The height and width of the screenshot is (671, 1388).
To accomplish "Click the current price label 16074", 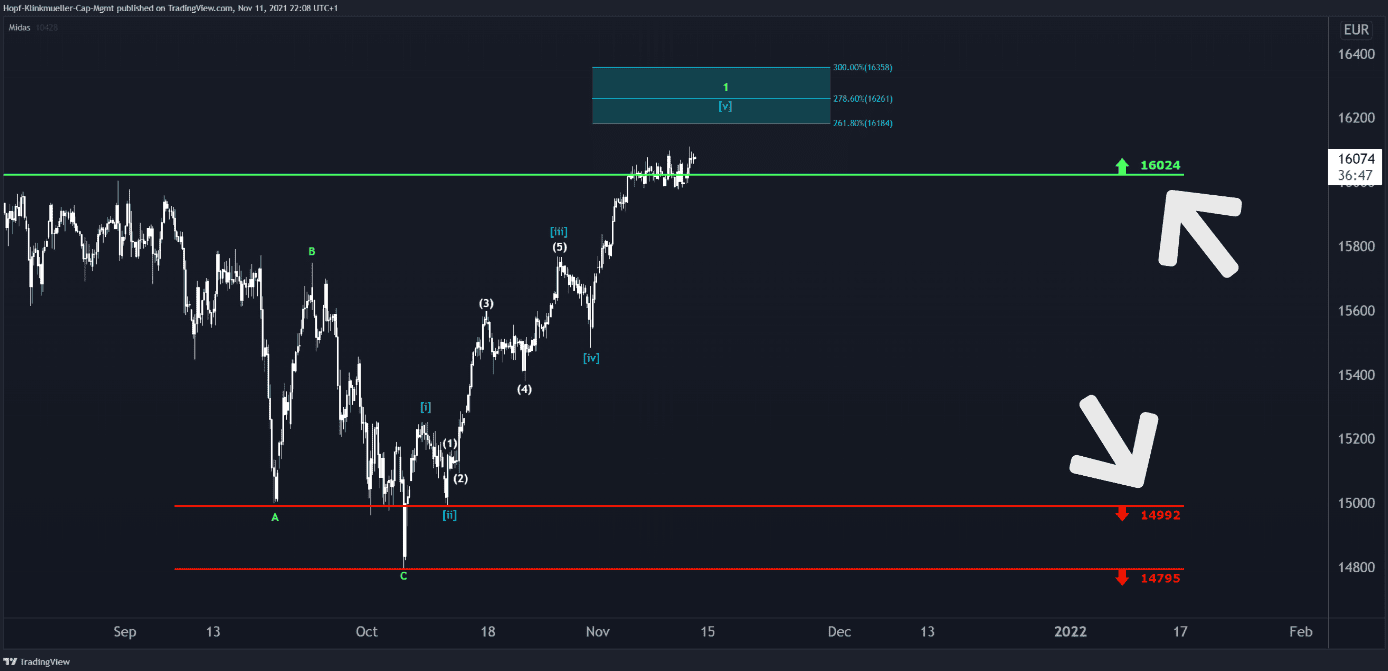I will pos(1357,159).
